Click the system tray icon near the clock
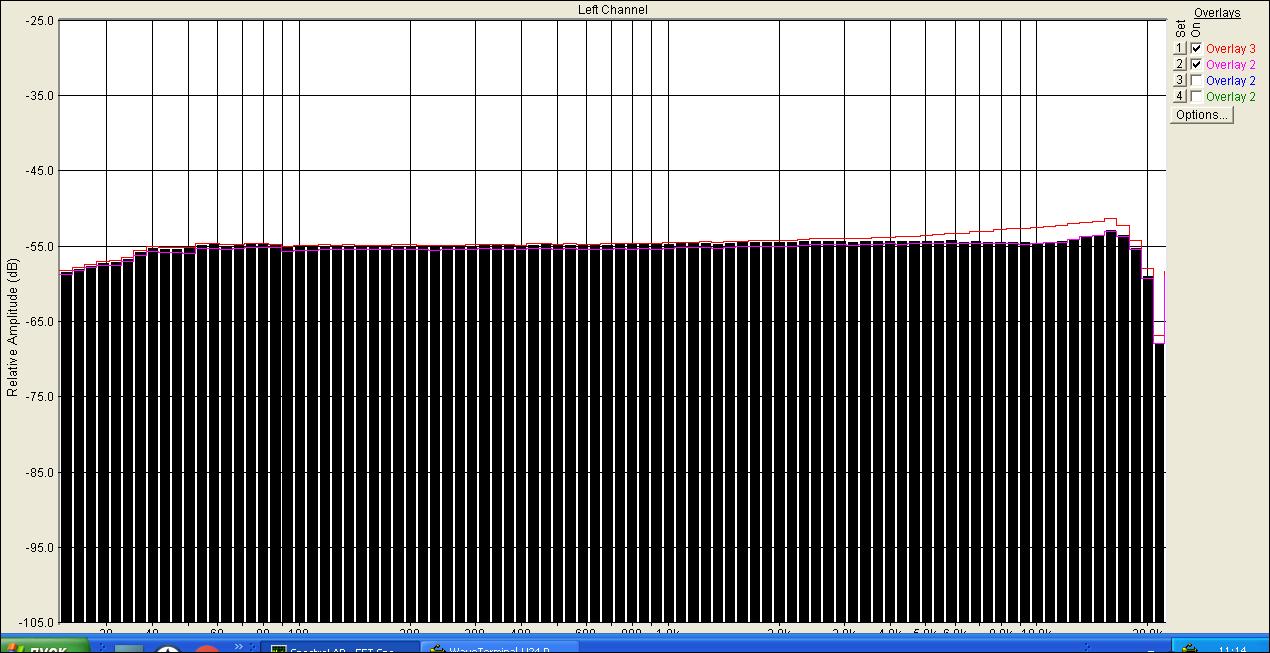This screenshot has width=1270, height=653. 1189,648
